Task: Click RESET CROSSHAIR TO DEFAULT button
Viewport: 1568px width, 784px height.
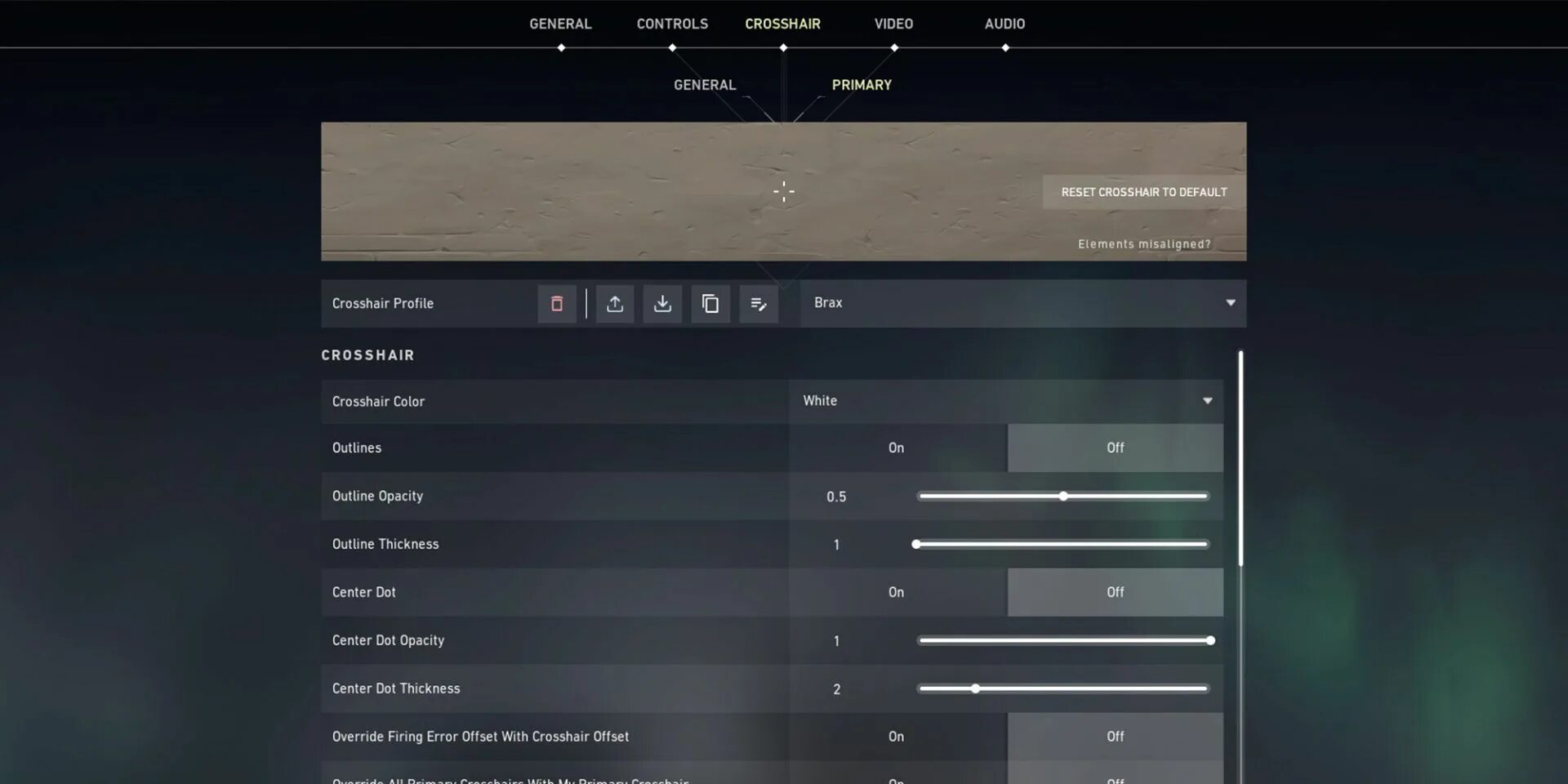Action: (1144, 192)
